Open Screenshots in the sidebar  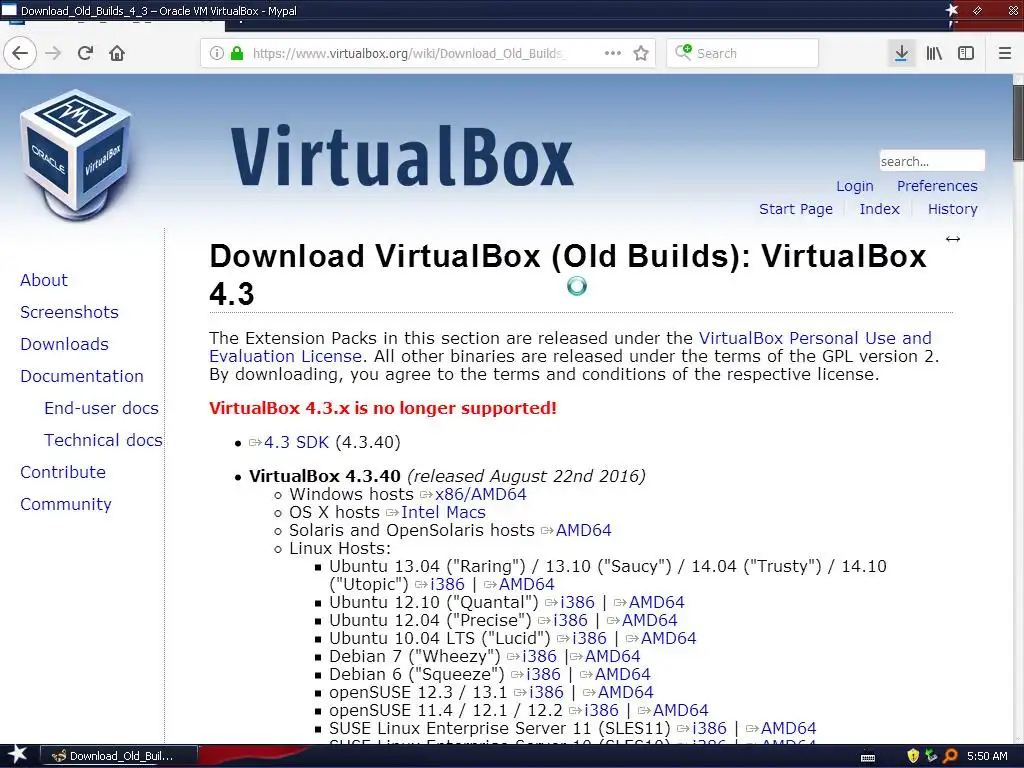(69, 312)
